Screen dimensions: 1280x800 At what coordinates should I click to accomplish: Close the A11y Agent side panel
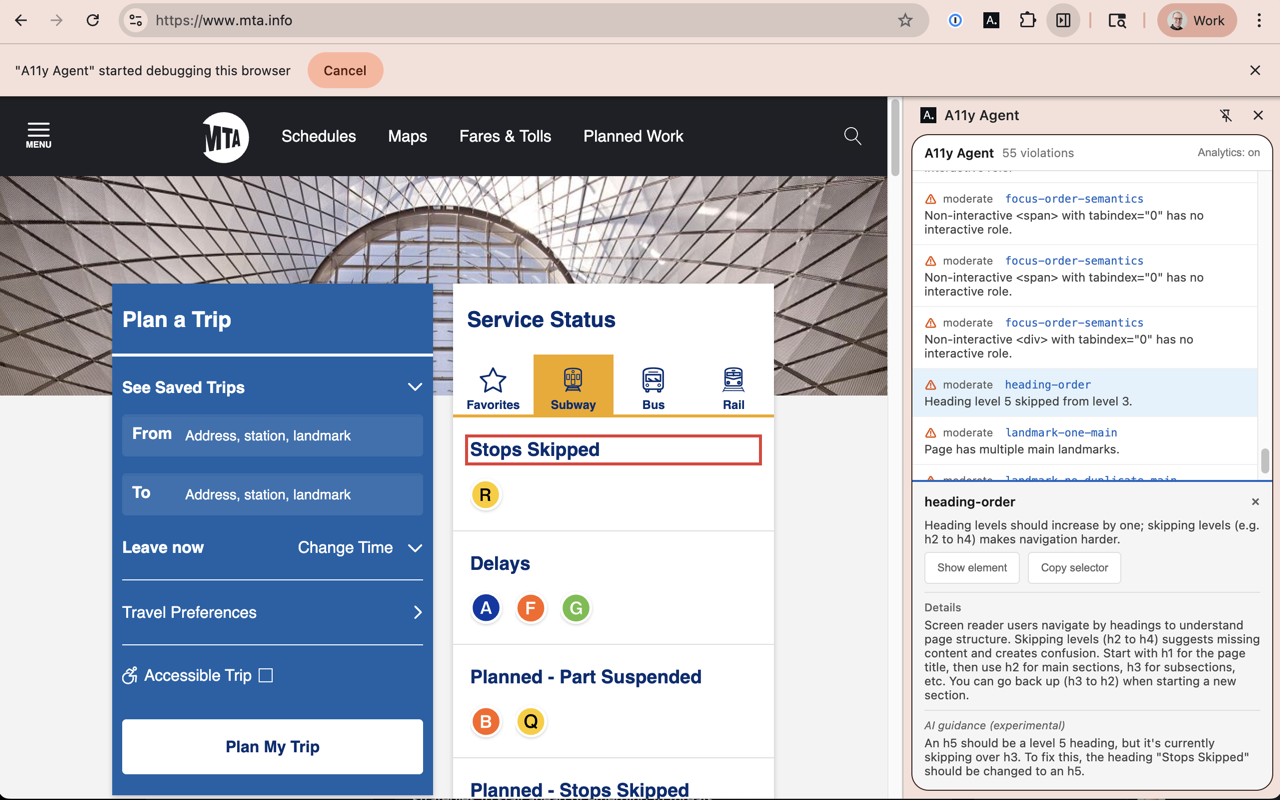pos(1258,116)
